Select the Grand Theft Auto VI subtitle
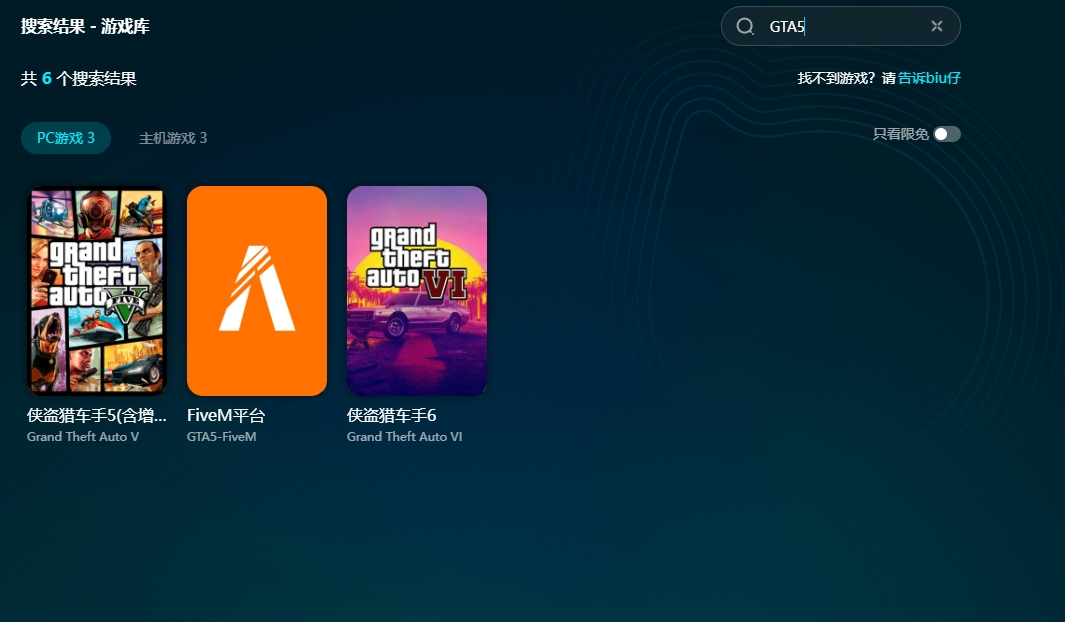 (x=404, y=437)
